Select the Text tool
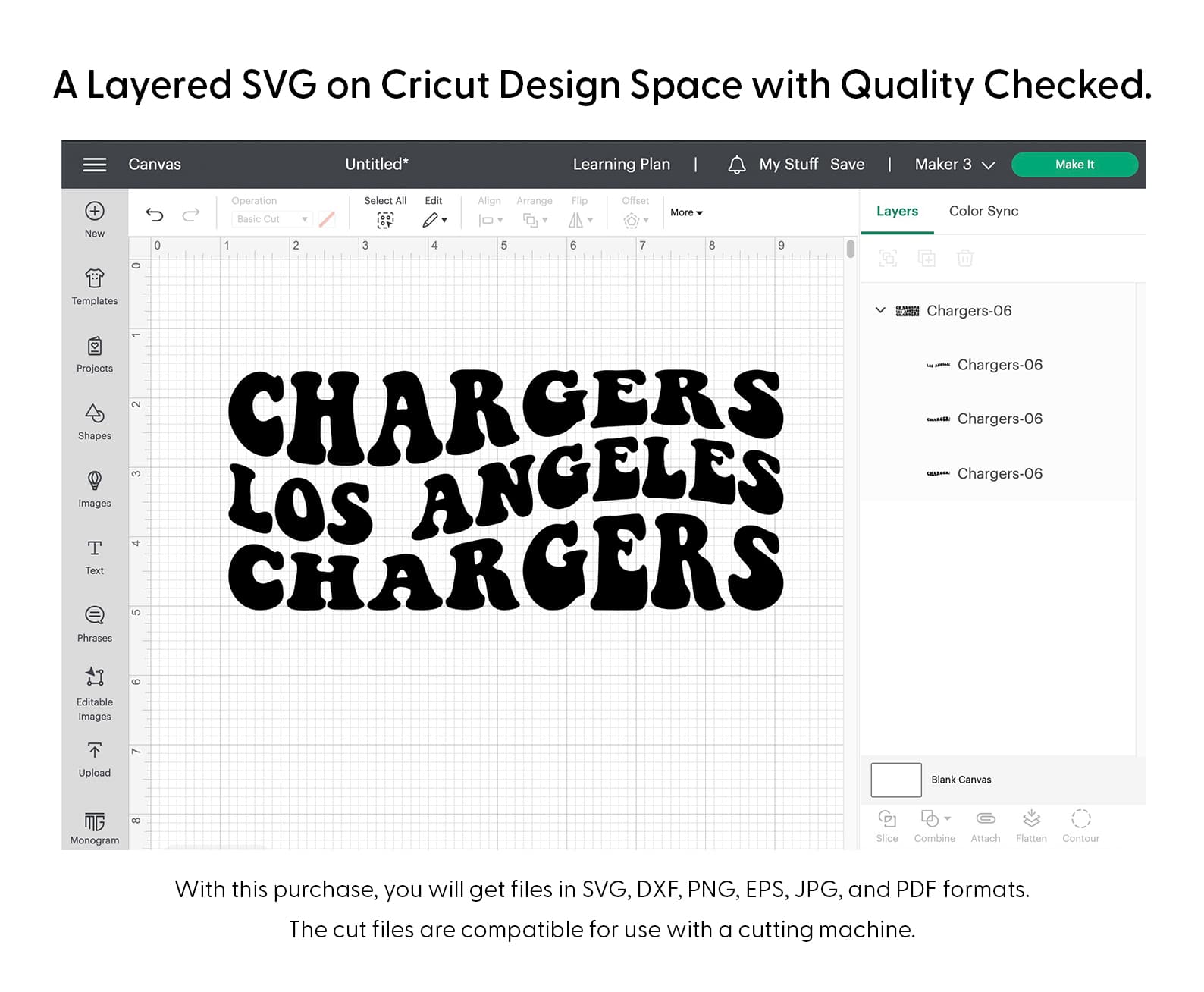 (x=95, y=557)
